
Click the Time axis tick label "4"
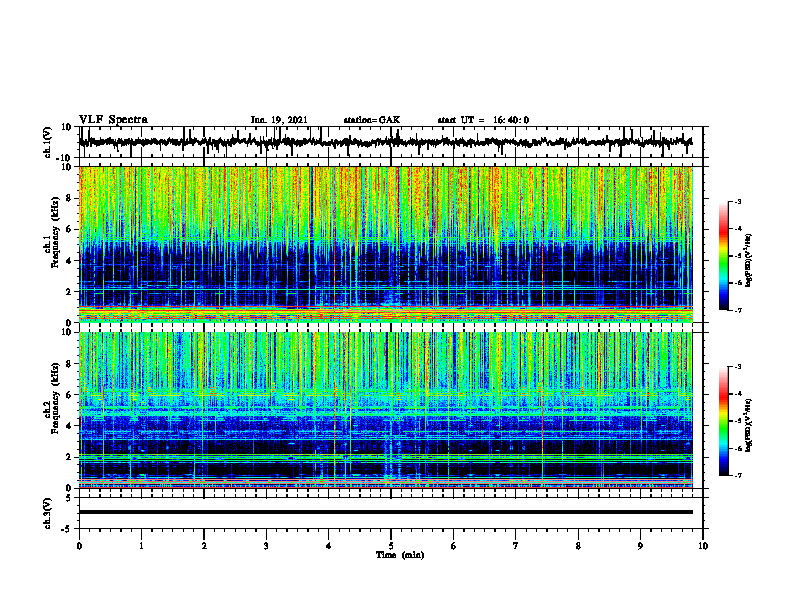[x=329, y=546]
